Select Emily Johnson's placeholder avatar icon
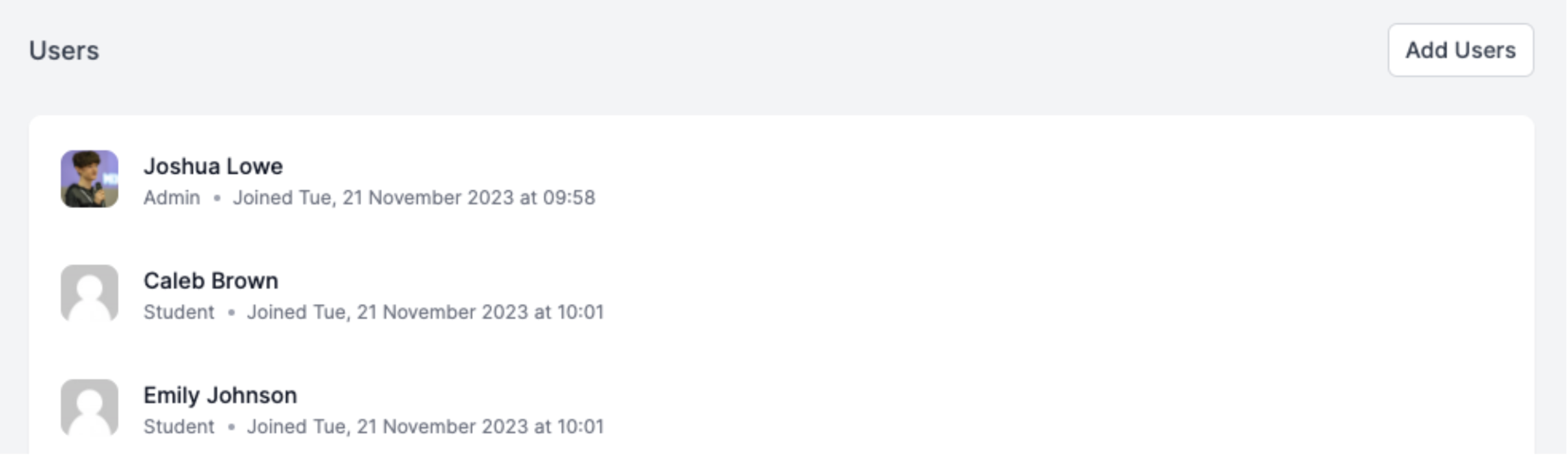Image resolution: width=1568 pixels, height=455 pixels. point(89,408)
